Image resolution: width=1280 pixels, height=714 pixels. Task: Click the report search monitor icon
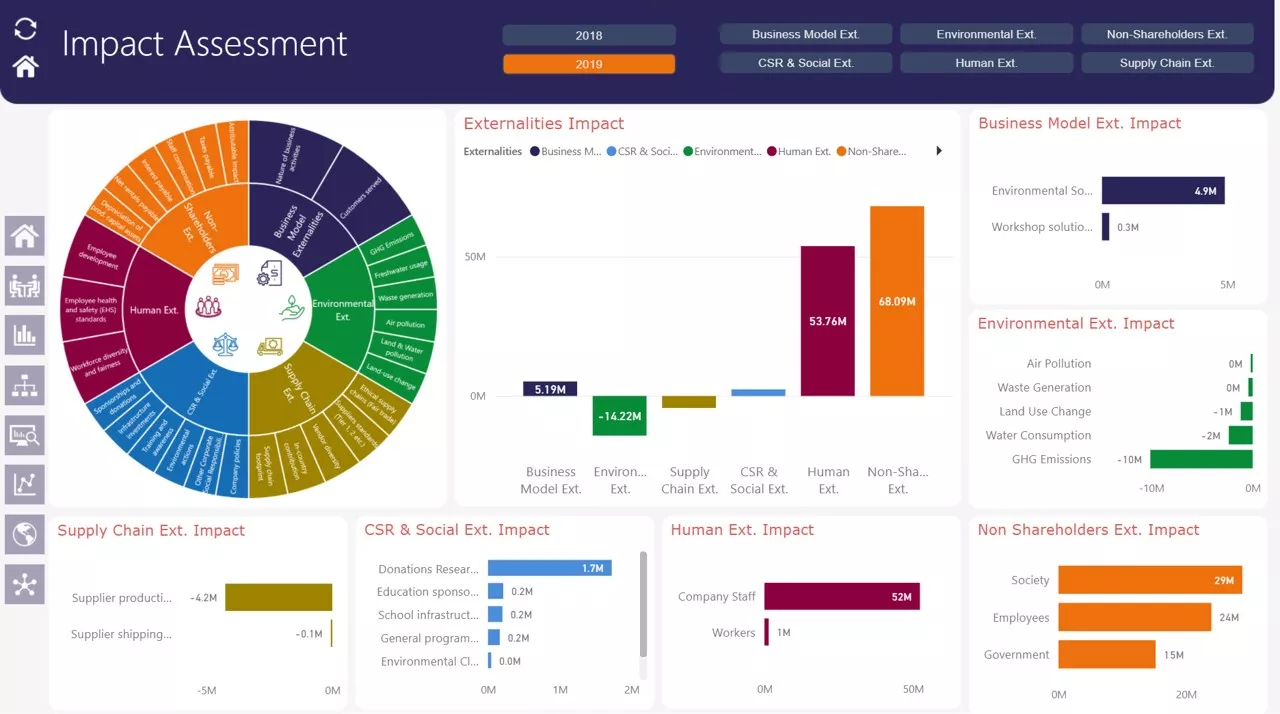click(x=24, y=434)
